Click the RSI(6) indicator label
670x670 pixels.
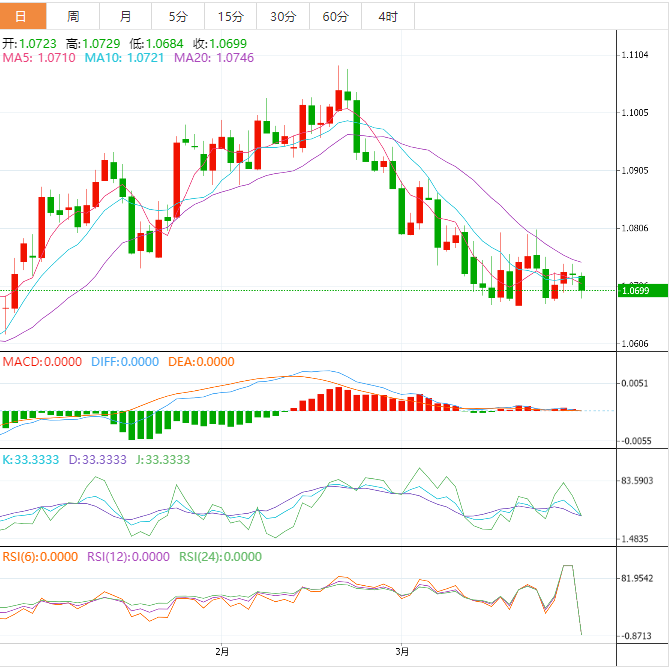click(x=40, y=557)
